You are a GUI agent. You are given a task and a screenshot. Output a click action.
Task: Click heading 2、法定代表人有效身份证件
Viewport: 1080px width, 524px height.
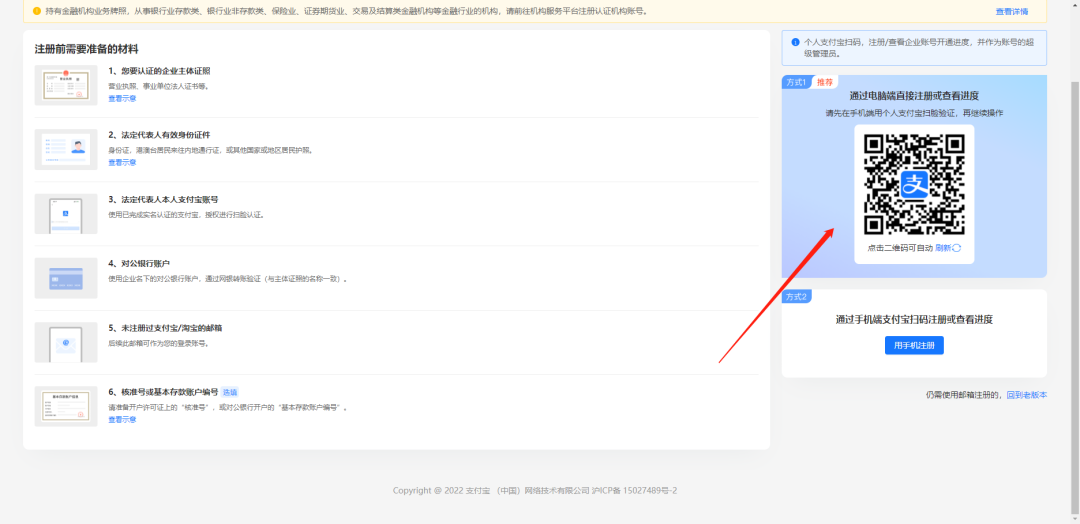[x=159, y=135]
